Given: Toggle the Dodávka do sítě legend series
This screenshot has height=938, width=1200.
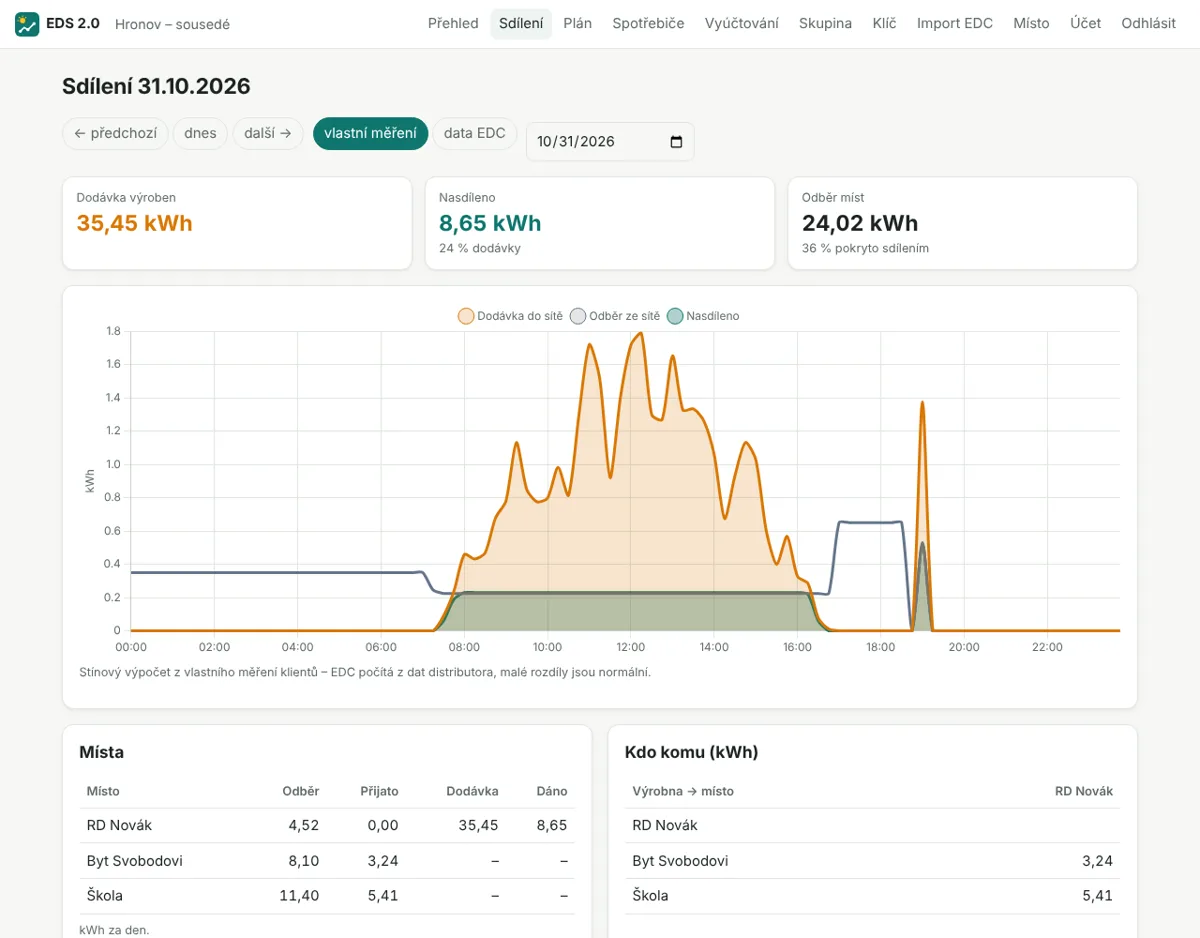Looking at the screenshot, I should pyautogui.click(x=511, y=316).
